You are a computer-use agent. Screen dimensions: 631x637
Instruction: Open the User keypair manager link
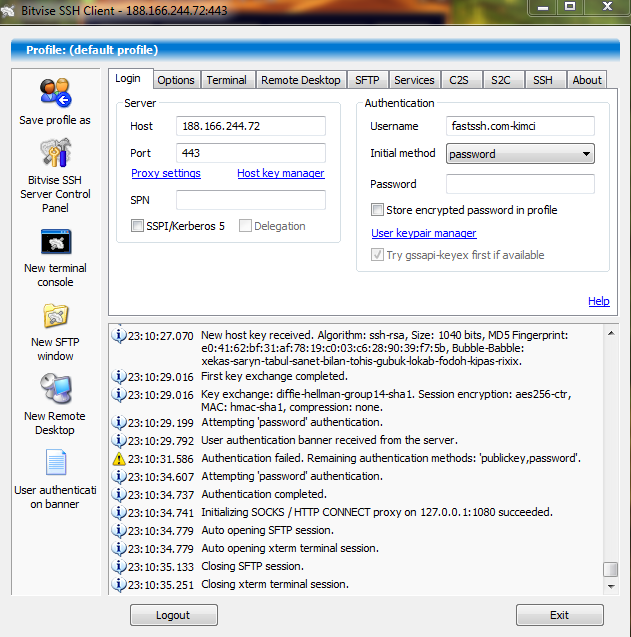(x=424, y=233)
